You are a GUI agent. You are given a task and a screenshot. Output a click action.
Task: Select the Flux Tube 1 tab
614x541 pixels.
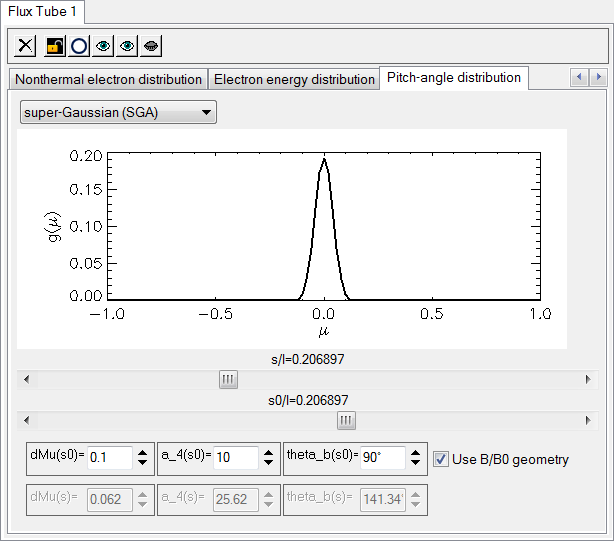click(x=42, y=11)
